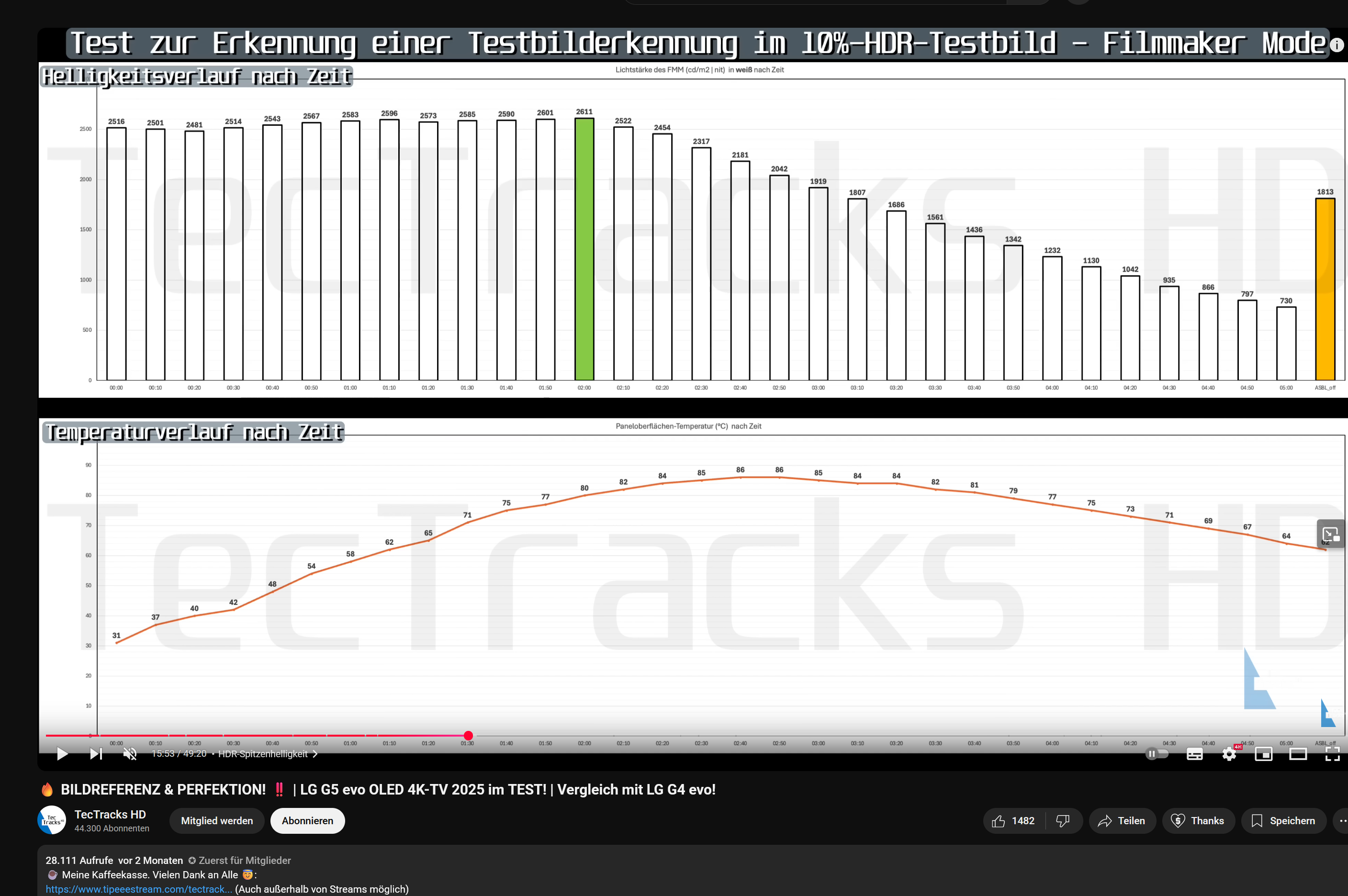Enable subtitles with the captions icon

[x=1194, y=754]
